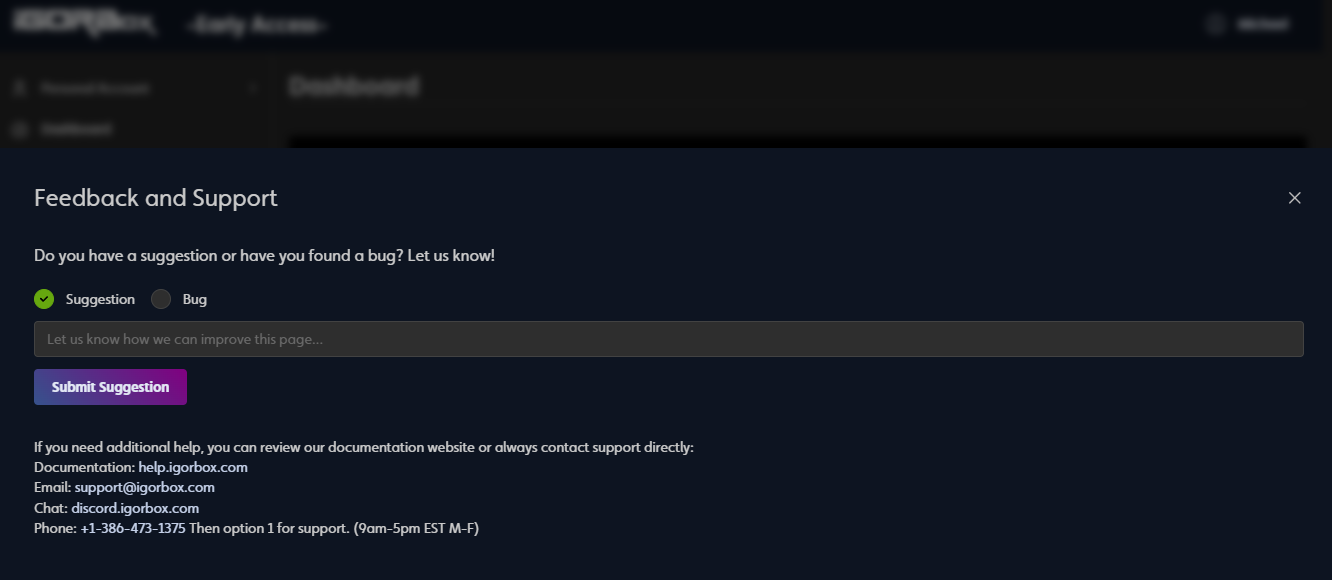The image size is (1332, 580).
Task: Click the account icon in top bar
Action: (x=1213, y=23)
